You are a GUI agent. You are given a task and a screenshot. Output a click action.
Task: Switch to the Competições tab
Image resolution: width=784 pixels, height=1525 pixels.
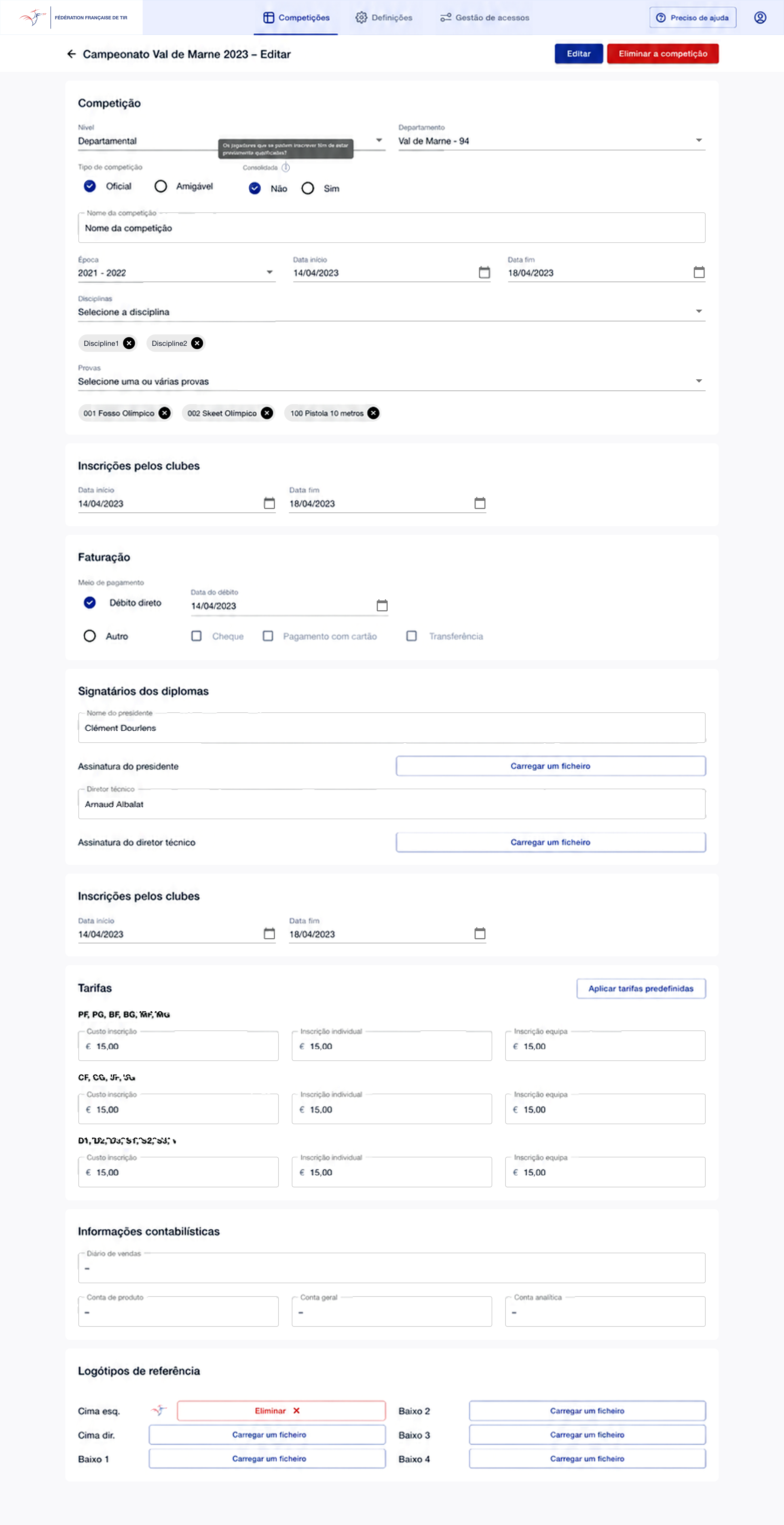pyautogui.click(x=296, y=18)
